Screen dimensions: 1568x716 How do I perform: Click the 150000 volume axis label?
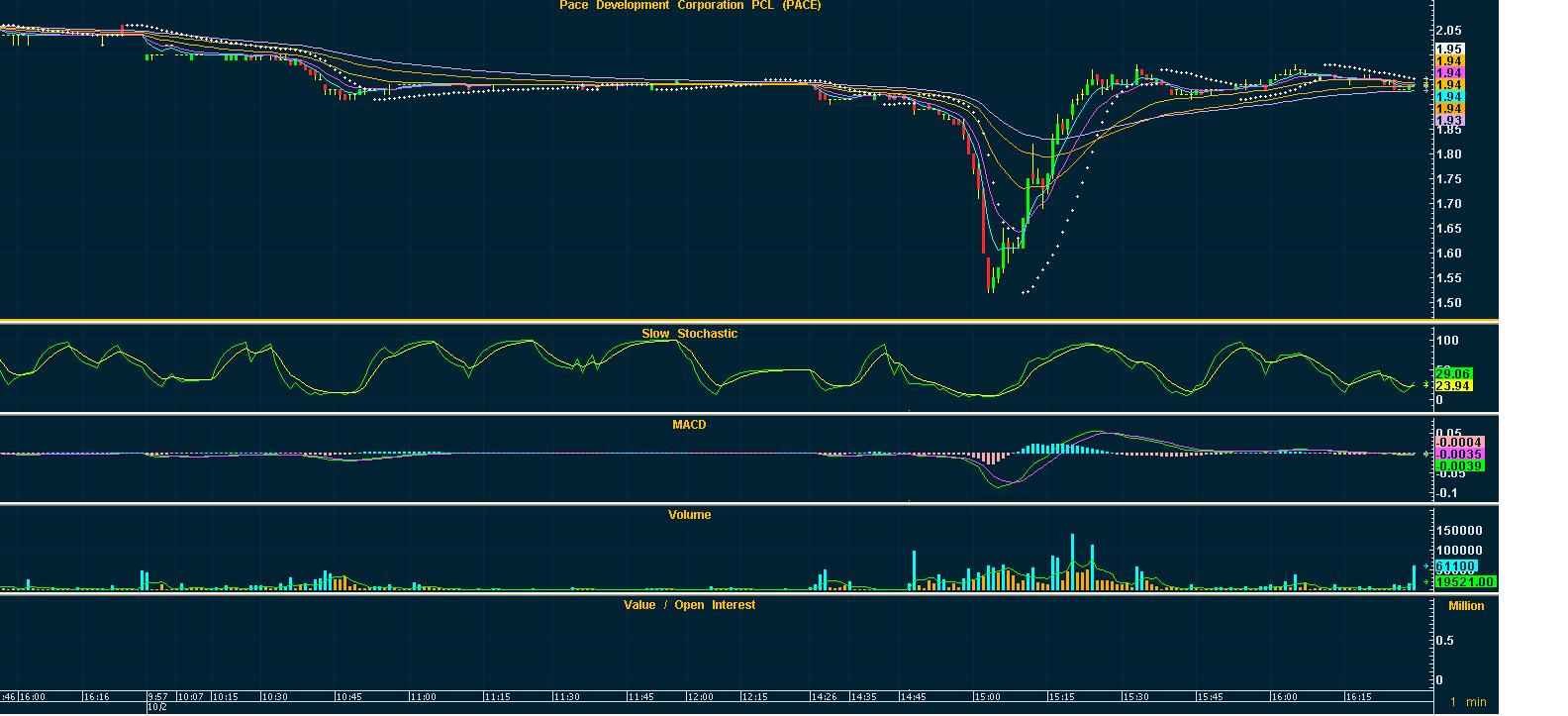point(1459,531)
